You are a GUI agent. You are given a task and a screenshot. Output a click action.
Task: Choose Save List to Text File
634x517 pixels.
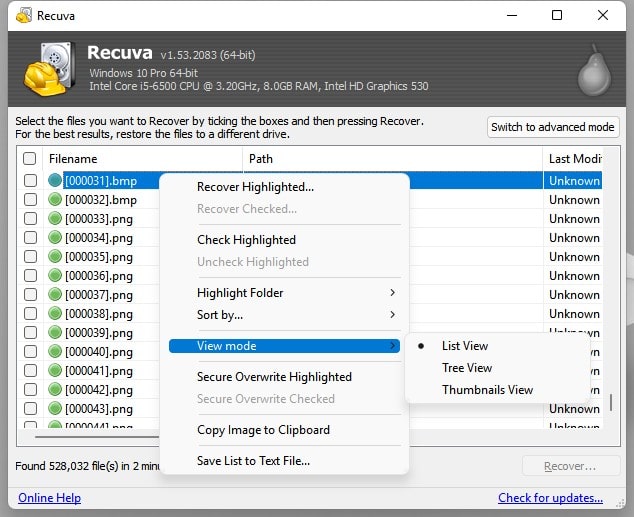254,461
